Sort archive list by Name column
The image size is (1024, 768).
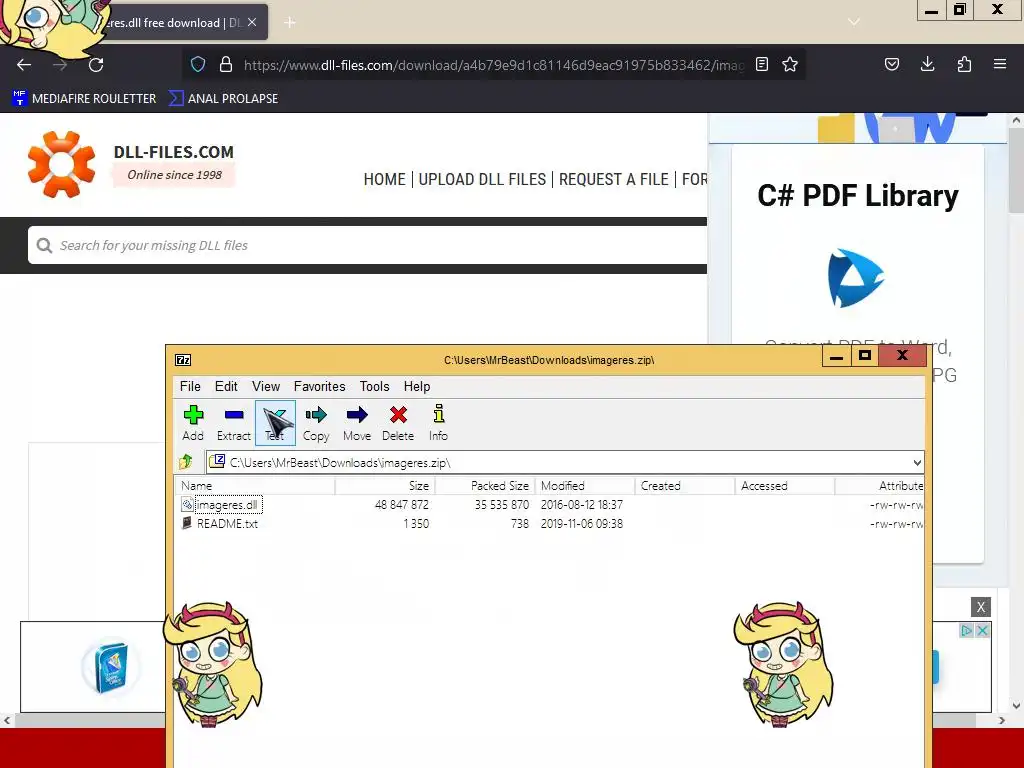(x=255, y=486)
